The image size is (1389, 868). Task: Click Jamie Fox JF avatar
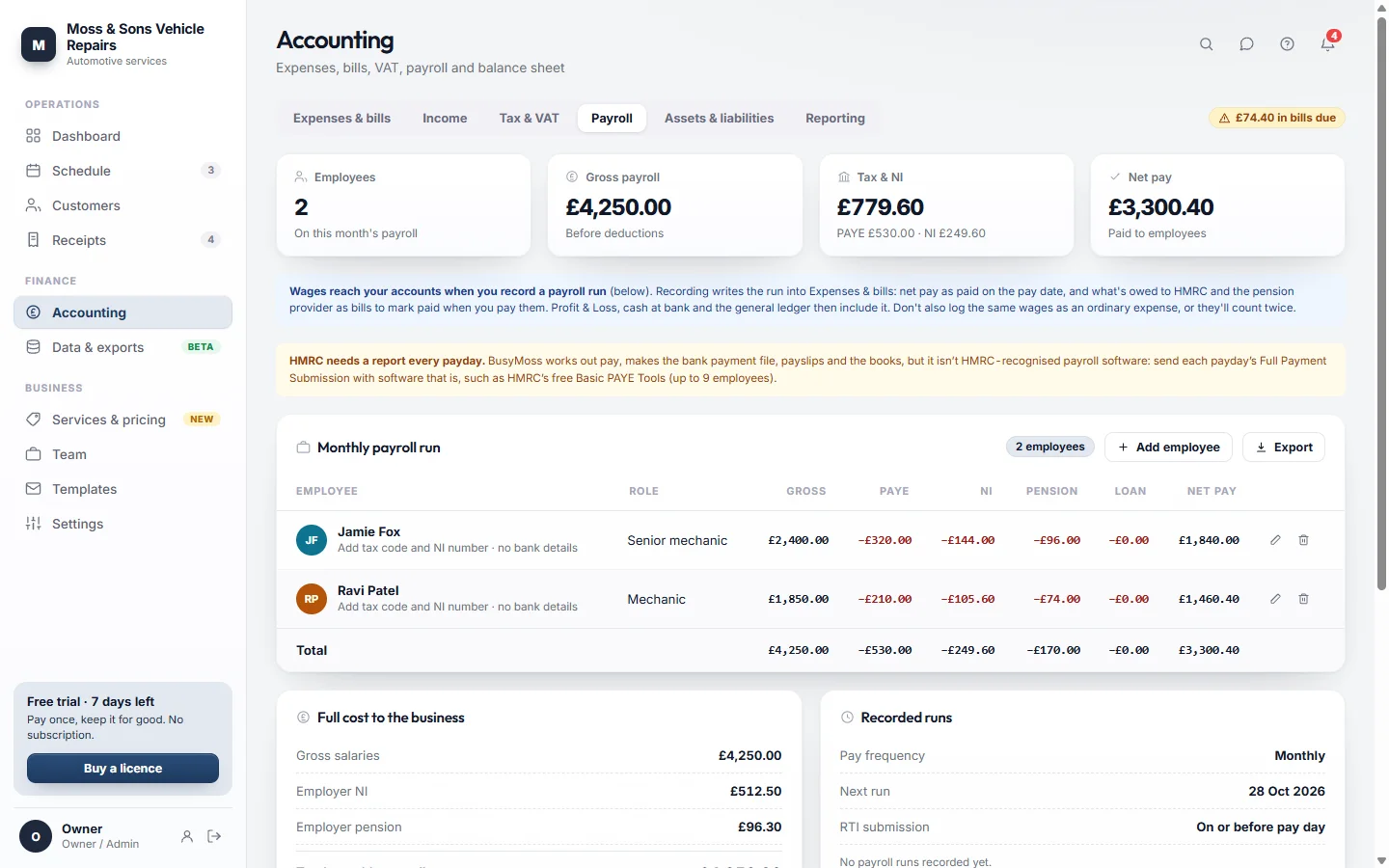click(x=312, y=540)
